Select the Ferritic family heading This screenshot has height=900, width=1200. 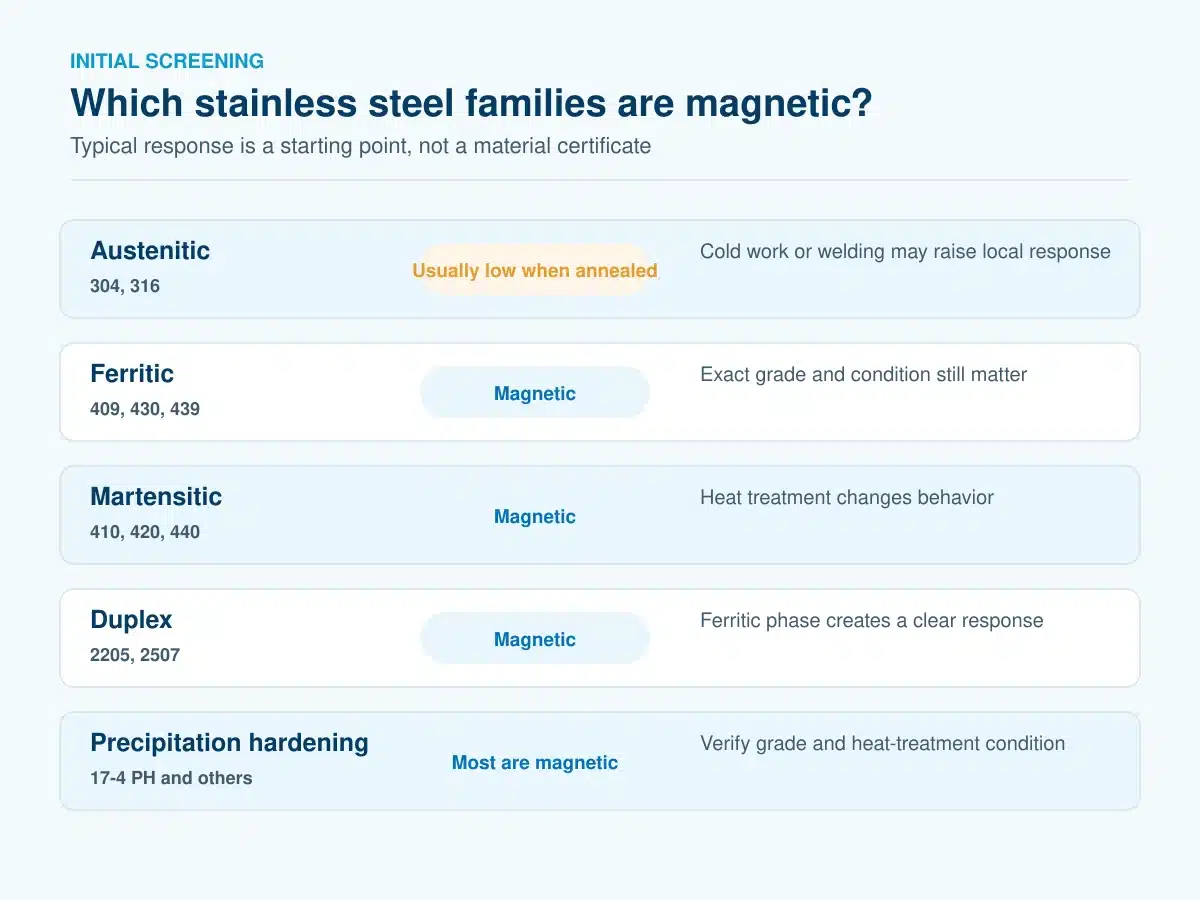pos(132,373)
